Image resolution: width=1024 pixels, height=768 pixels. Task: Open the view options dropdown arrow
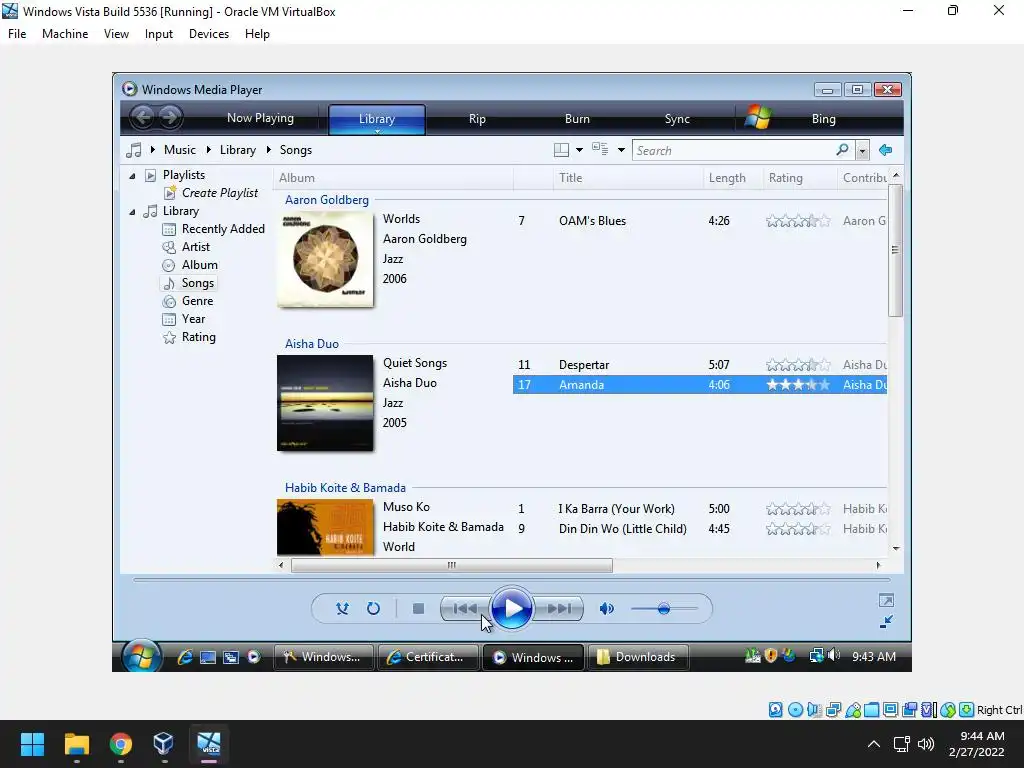(621, 150)
